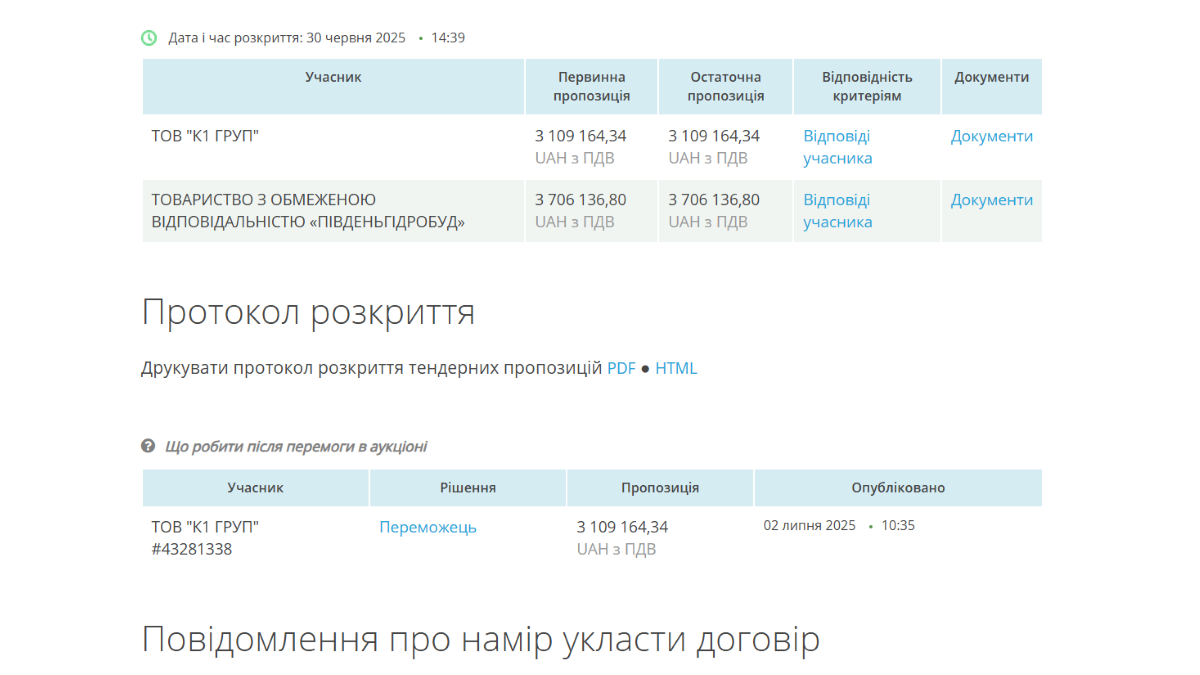Click text 'Друкувати протокол розкриття тендерних пропозицій'
The height and width of the screenshot is (675, 1200).
point(372,368)
